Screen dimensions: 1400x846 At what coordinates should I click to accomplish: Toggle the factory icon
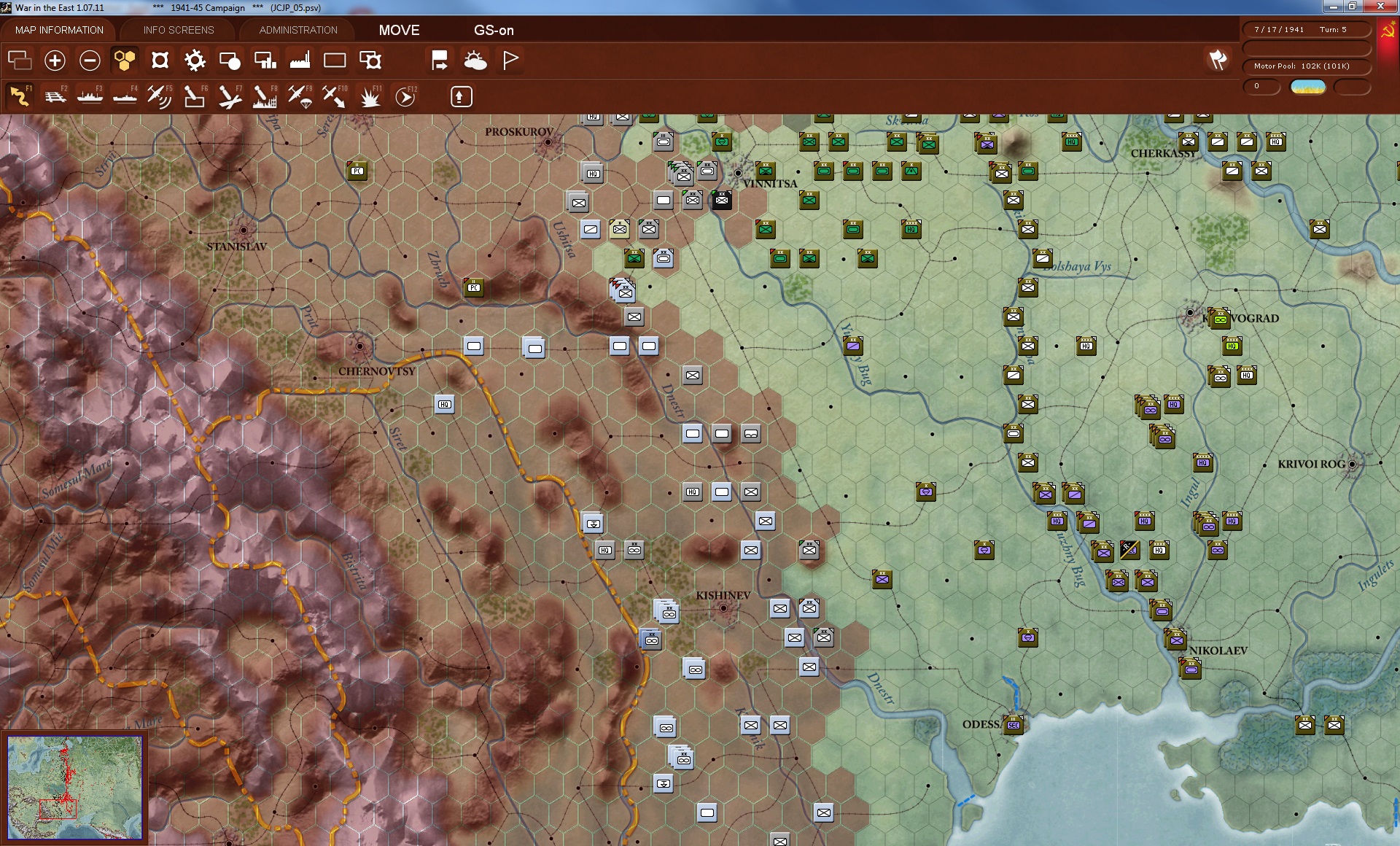tap(300, 61)
